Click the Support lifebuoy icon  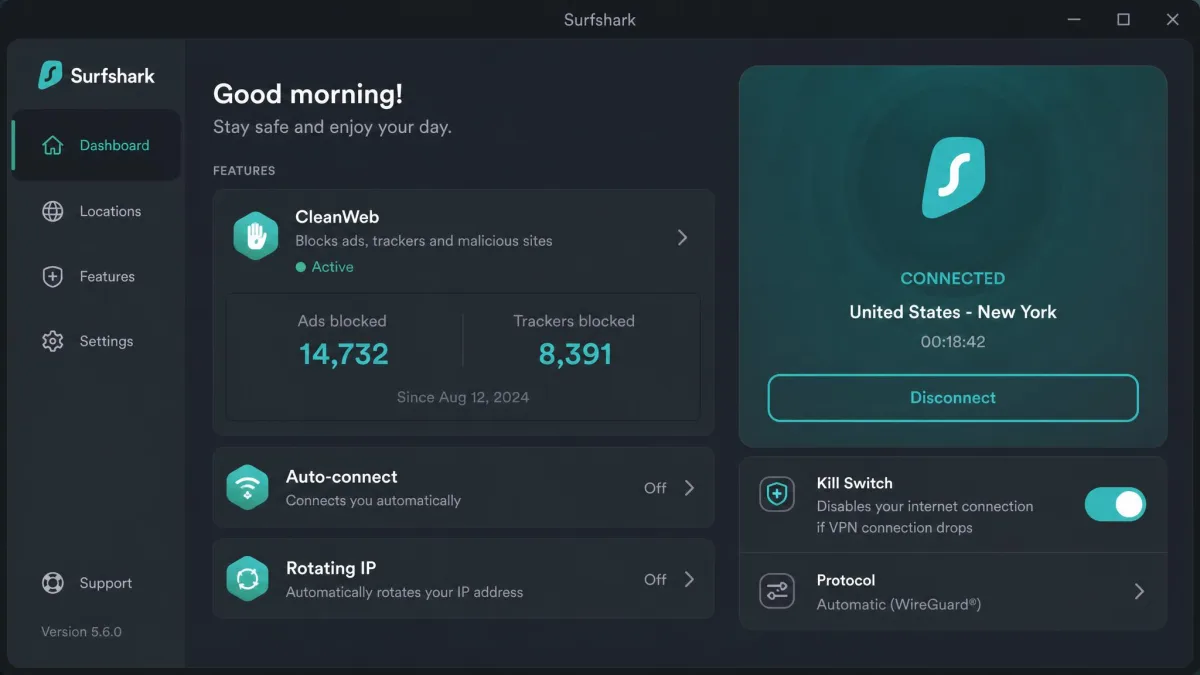[x=52, y=583]
